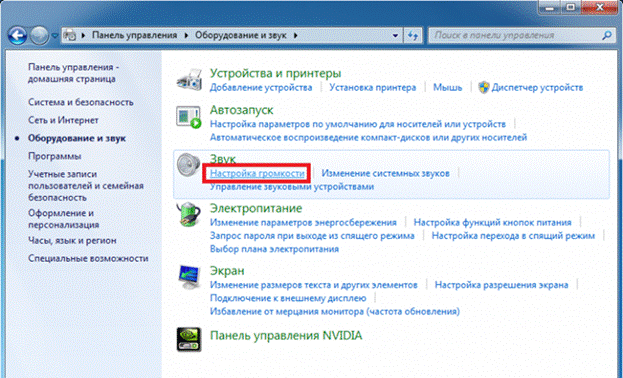Click Управление звуковыми устройствами link
623x378 pixels.
tap(292, 187)
